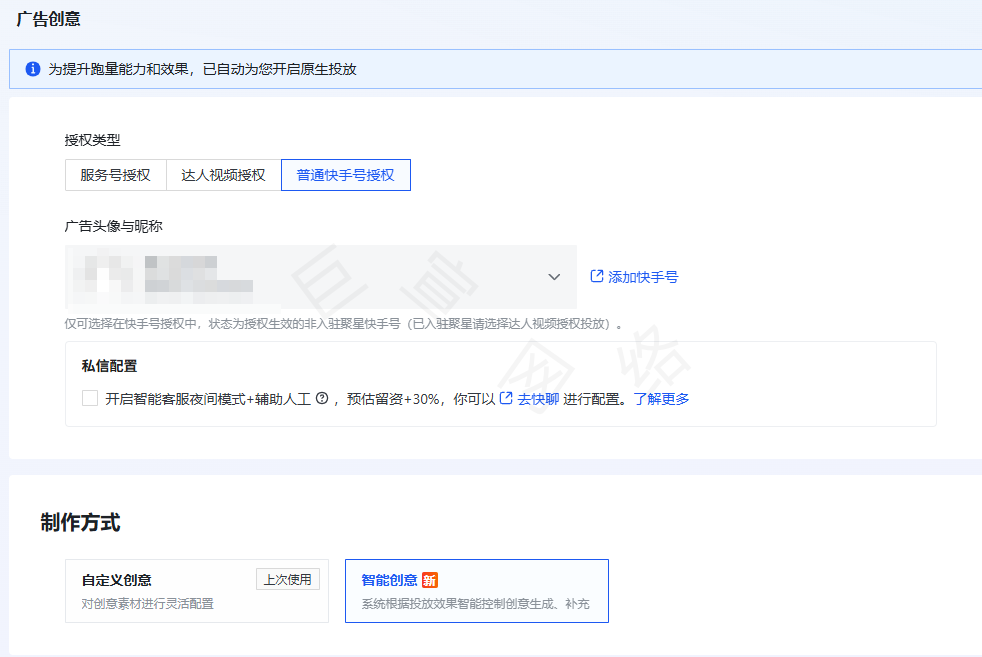Switch to the 服务号授权 tab
The image size is (982, 657).
116,174
